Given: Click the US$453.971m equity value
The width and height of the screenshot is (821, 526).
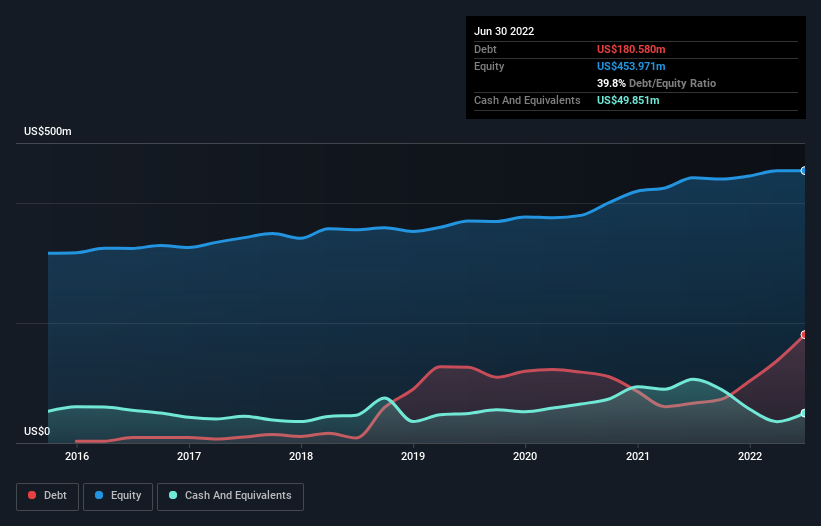Looking at the screenshot, I should tap(631, 66).
